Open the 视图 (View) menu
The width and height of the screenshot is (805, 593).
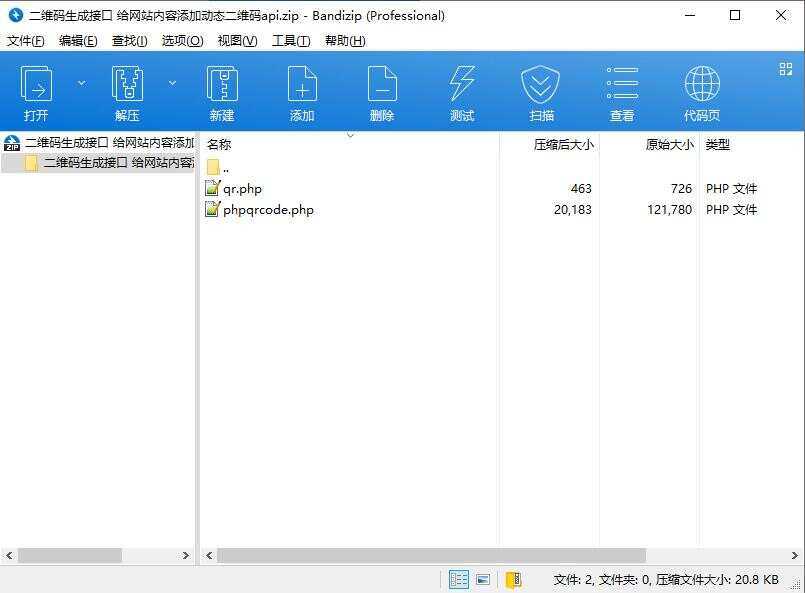pyautogui.click(x=236, y=40)
